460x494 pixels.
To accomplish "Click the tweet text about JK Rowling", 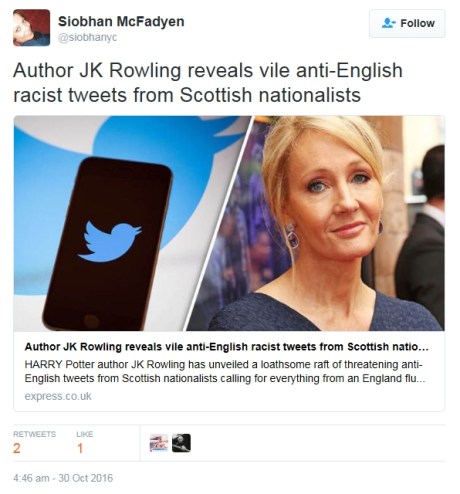I will tap(208, 82).
